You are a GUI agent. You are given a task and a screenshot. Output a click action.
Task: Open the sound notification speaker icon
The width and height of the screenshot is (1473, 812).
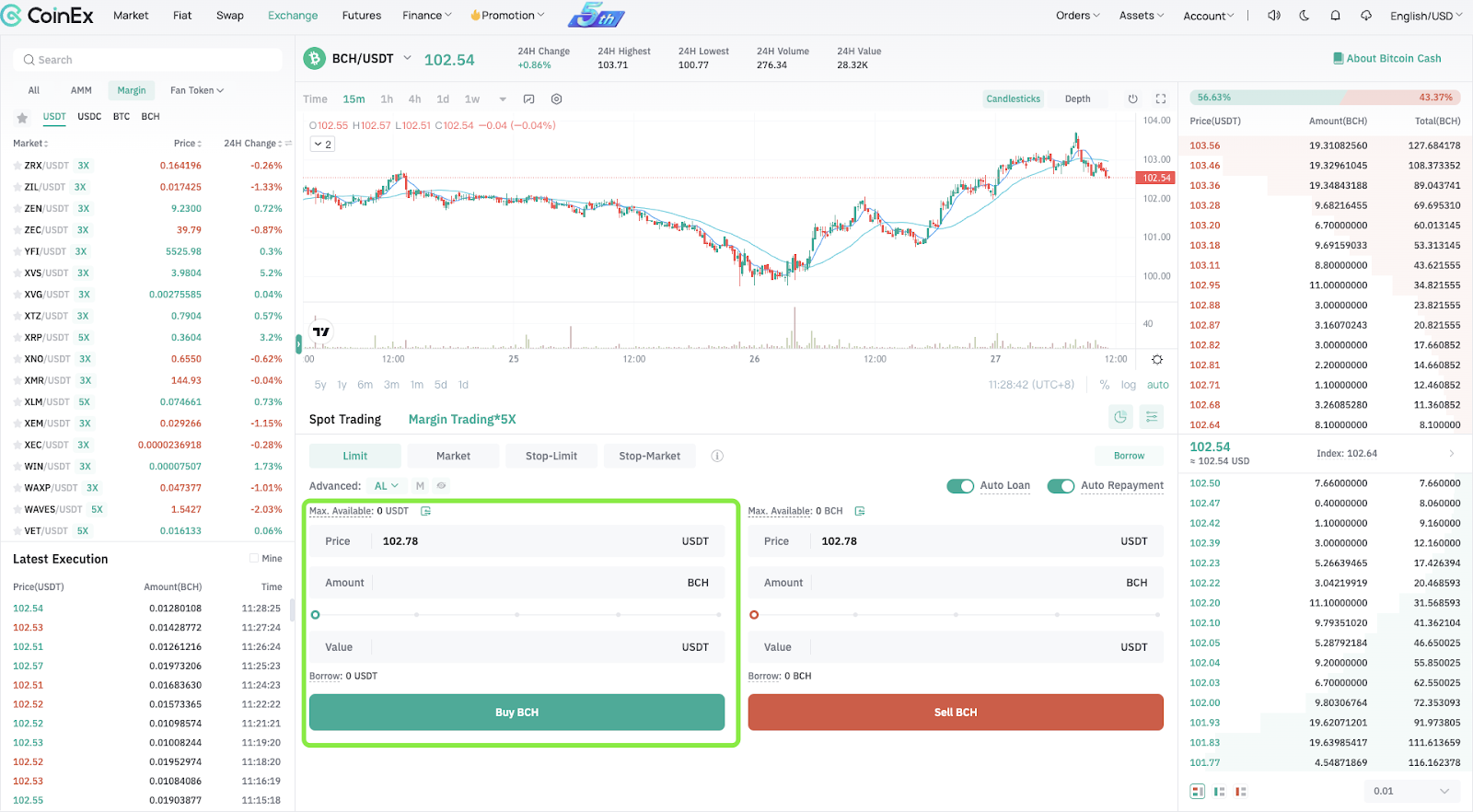pos(1274,16)
